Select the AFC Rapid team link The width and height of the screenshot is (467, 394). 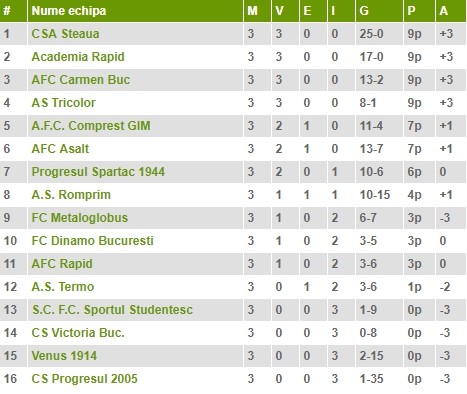tap(62, 264)
